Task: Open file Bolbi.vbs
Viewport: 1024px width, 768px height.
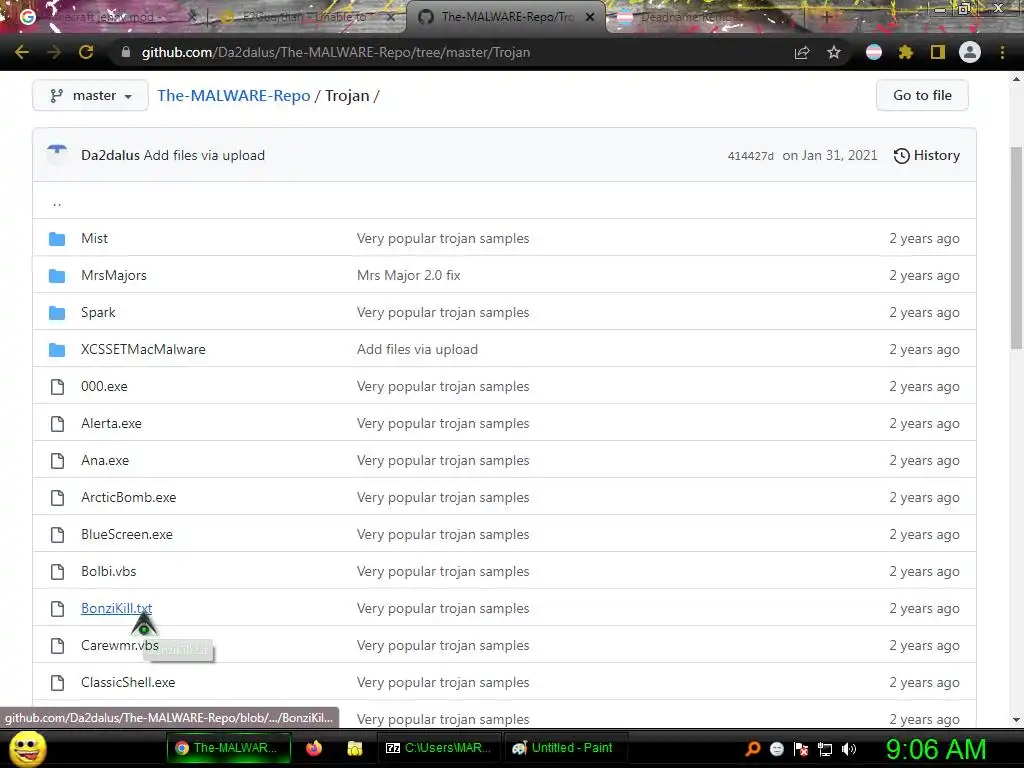Action: [108, 571]
